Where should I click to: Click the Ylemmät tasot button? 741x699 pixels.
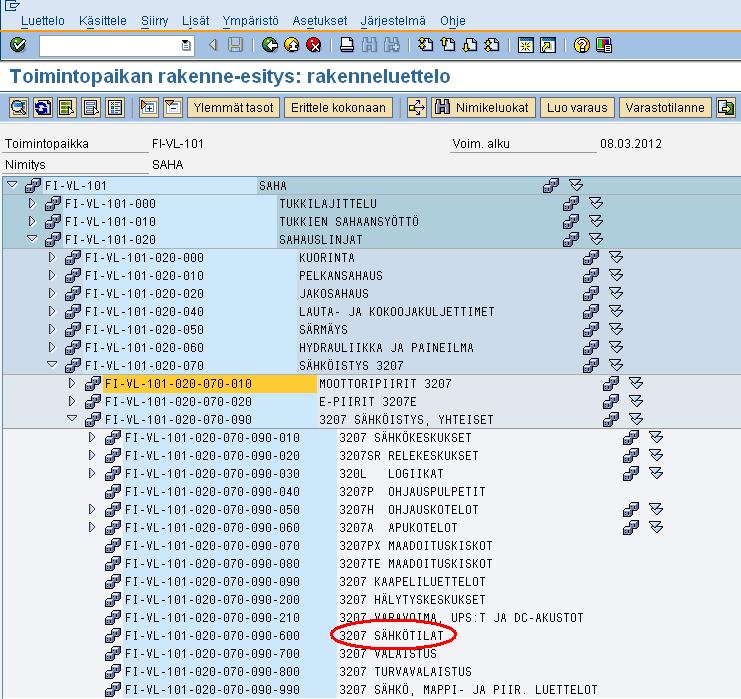(234, 108)
